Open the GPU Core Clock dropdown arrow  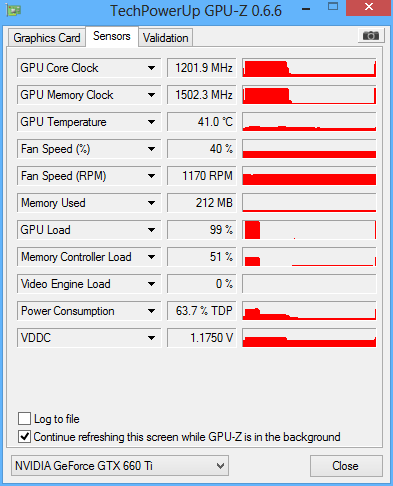tap(151, 68)
